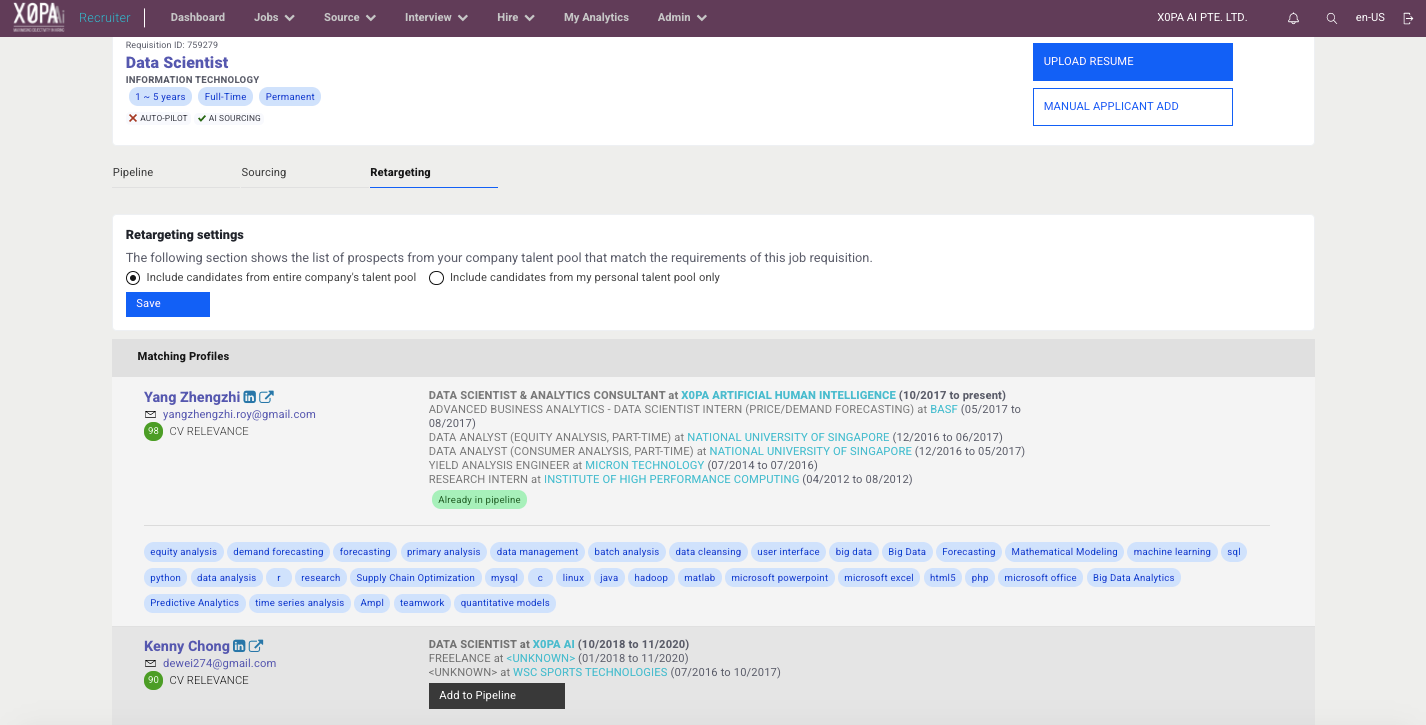Viewport: 1426px width, 725px height.
Task: Open Yang Zhengzhi's external profile link icon
Action: tap(267, 397)
